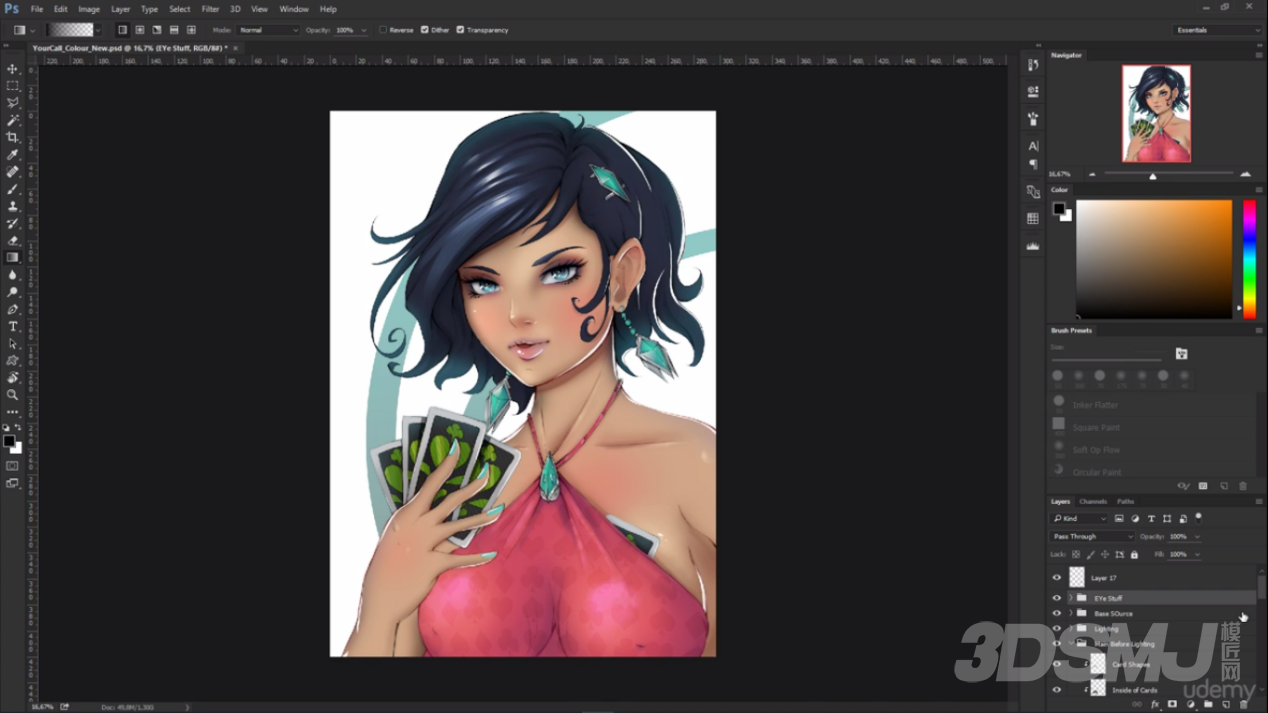Hide Layer 17 with eye icon
This screenshot has width=1268, height=713.
click(x=1056, y=578)
